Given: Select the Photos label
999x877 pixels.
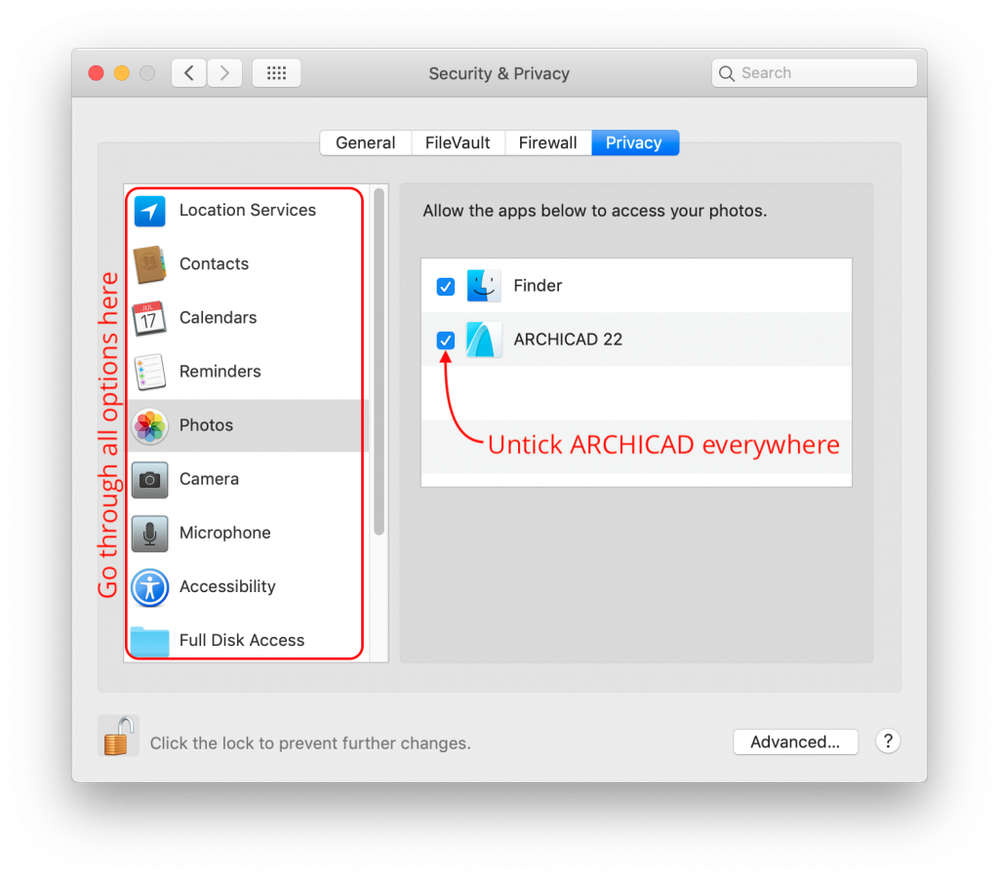Looking at the screenshot, I should pyautogui.click(x=206, y=425).
